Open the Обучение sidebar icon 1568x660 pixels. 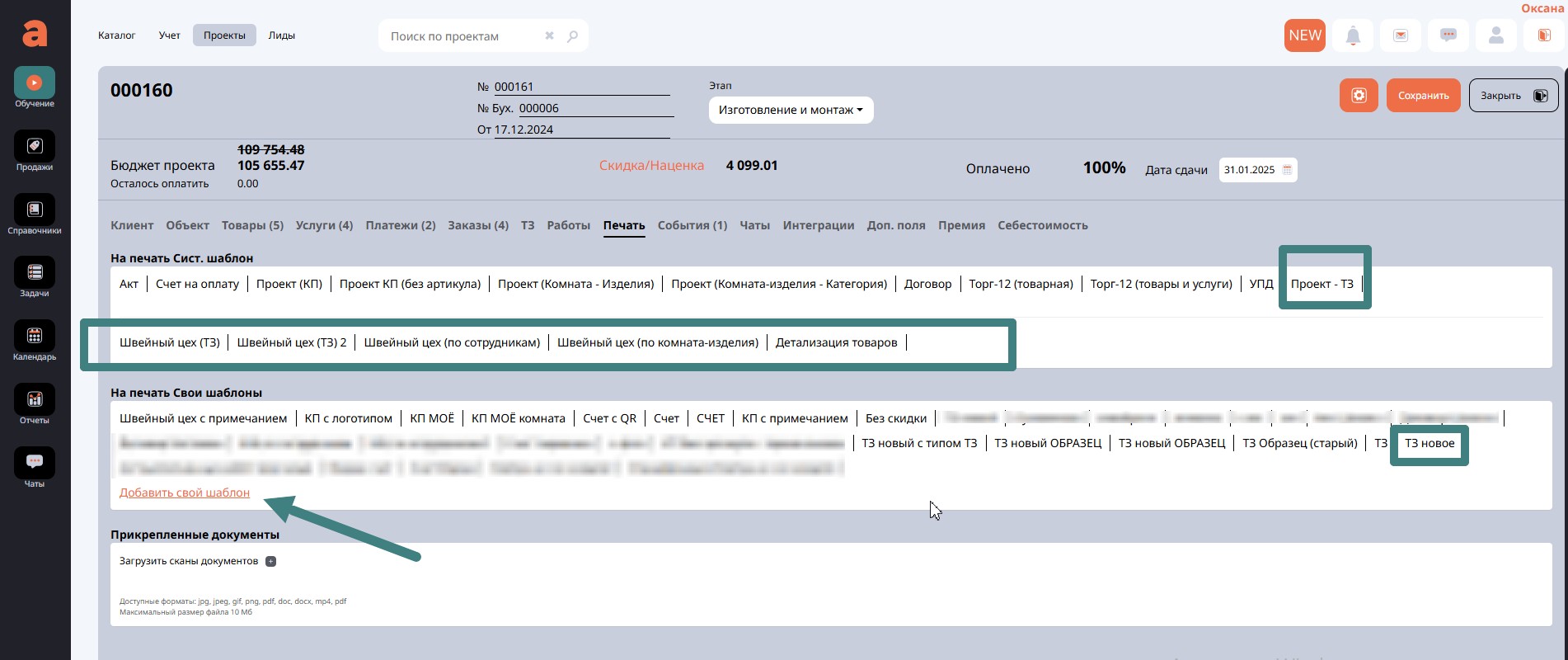click(x=34, y=83)
